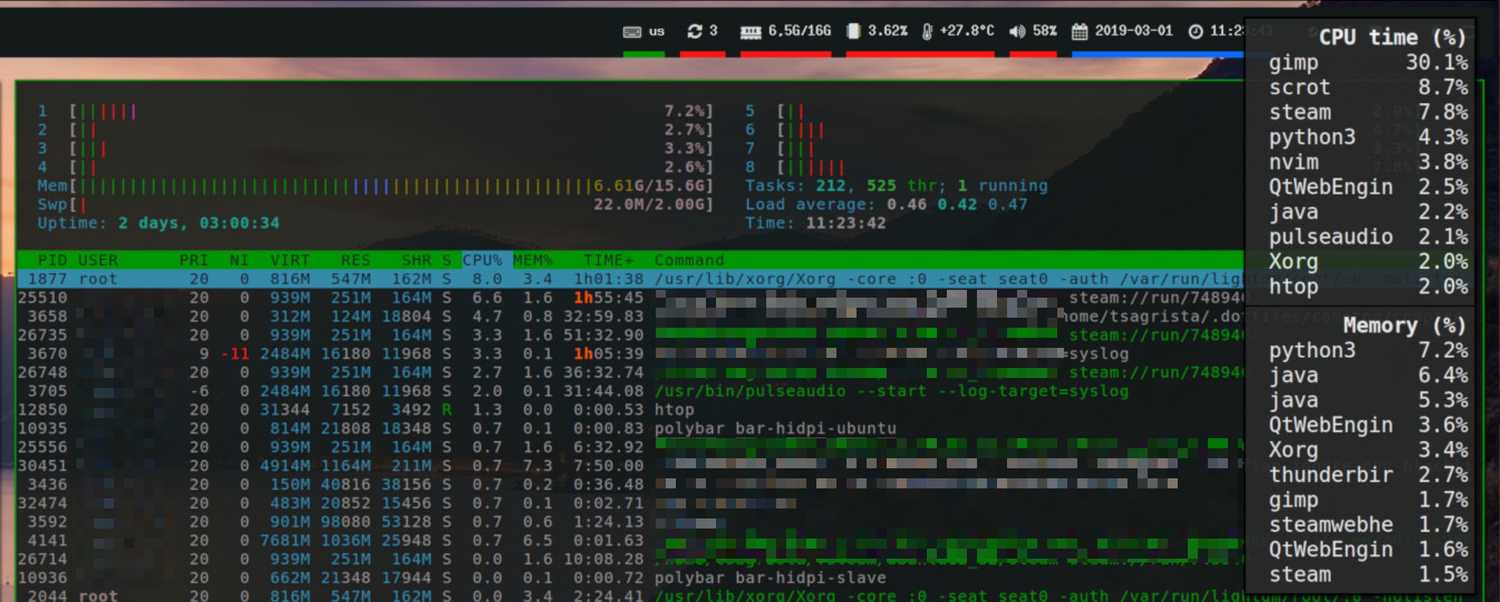Click the SHR column header
This screenshot has height=602, width=1500.
point(416,260)
